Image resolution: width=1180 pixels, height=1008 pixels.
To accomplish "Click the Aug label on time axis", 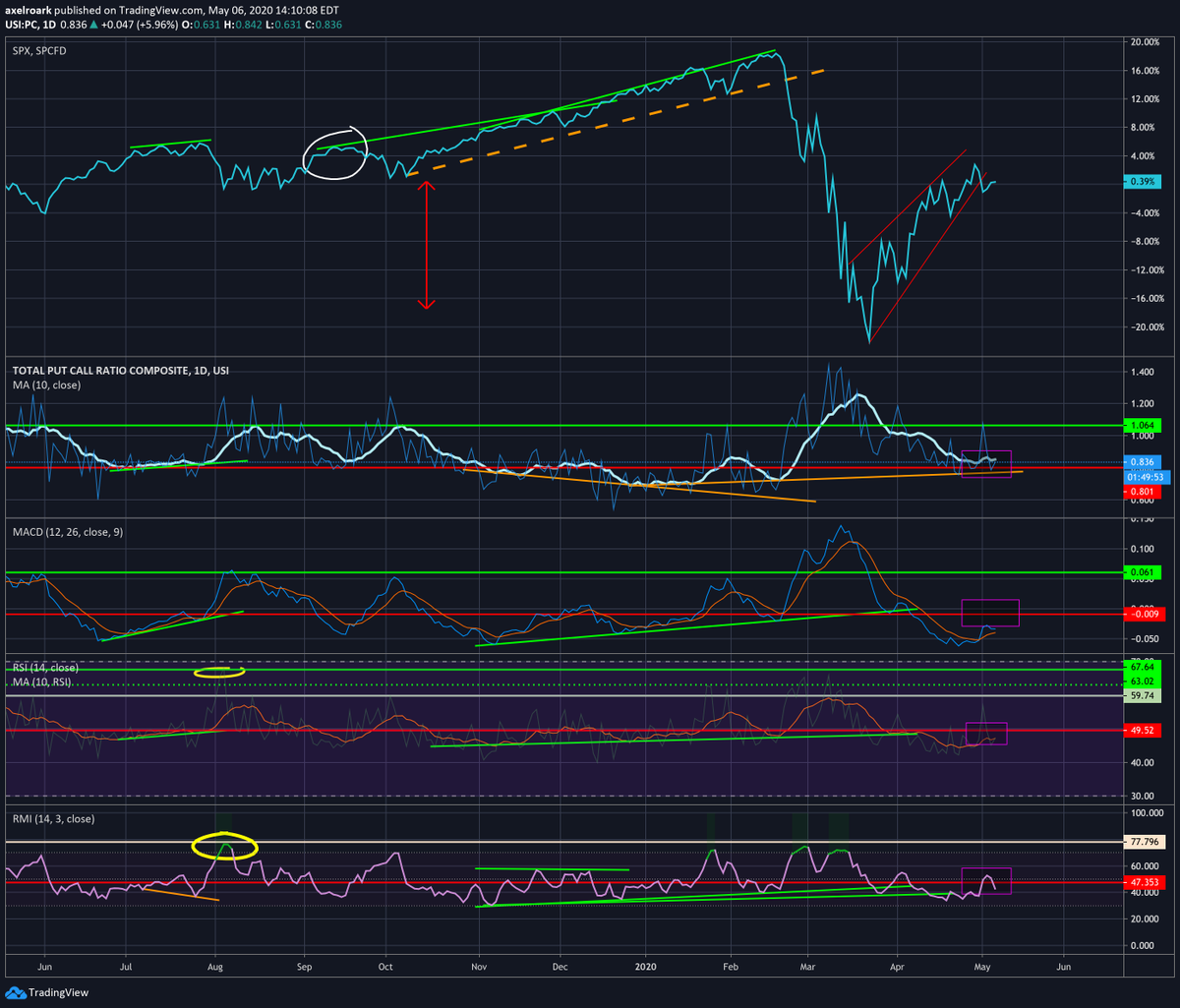I will point(215,968).
